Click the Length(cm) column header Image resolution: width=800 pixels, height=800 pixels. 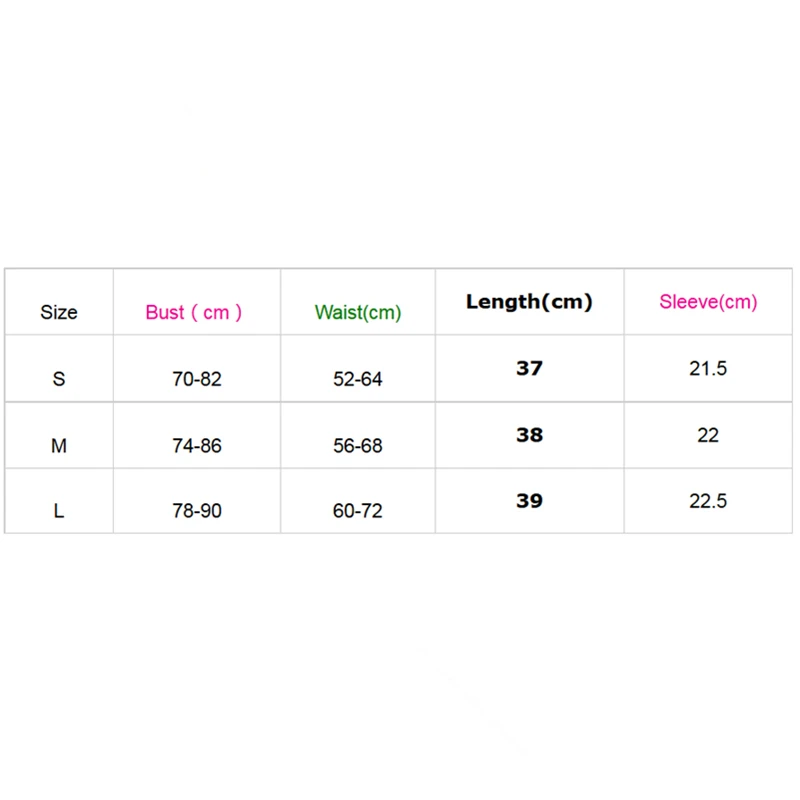click(x=529, y=302)
